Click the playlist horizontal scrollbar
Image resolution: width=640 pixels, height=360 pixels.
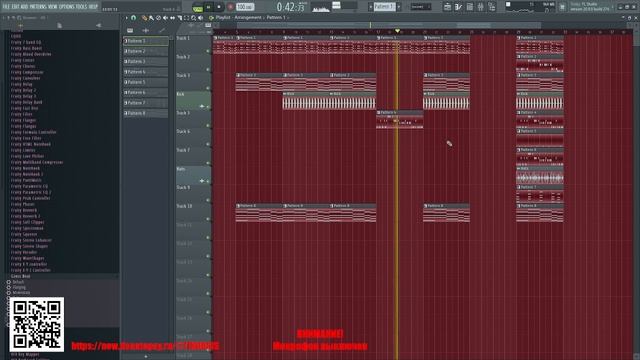point(424,25)
